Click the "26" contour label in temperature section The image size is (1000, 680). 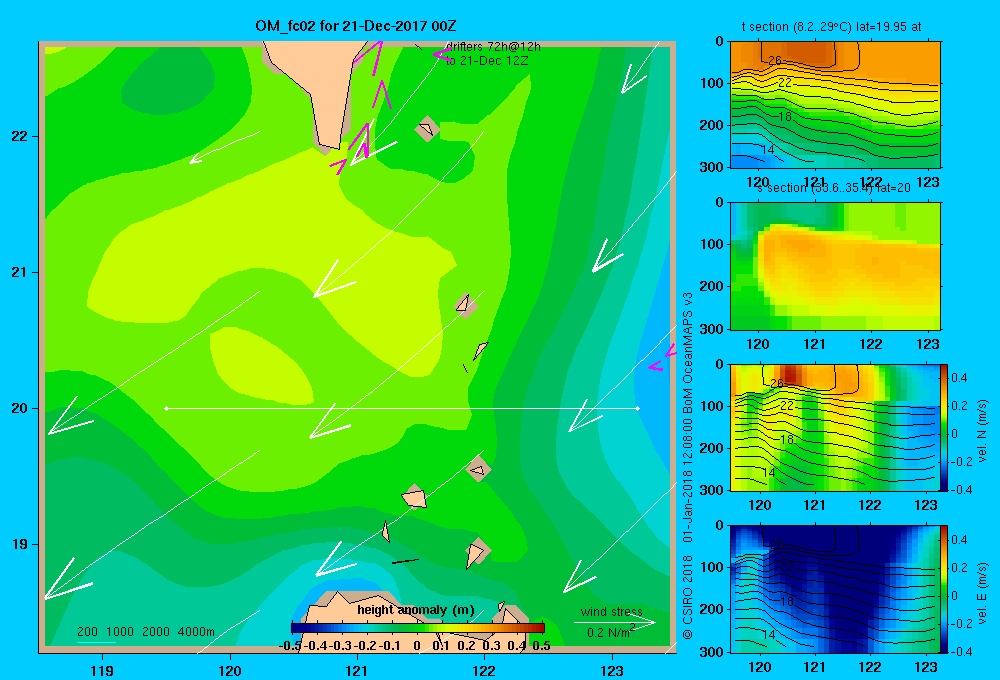pos(775,61)
